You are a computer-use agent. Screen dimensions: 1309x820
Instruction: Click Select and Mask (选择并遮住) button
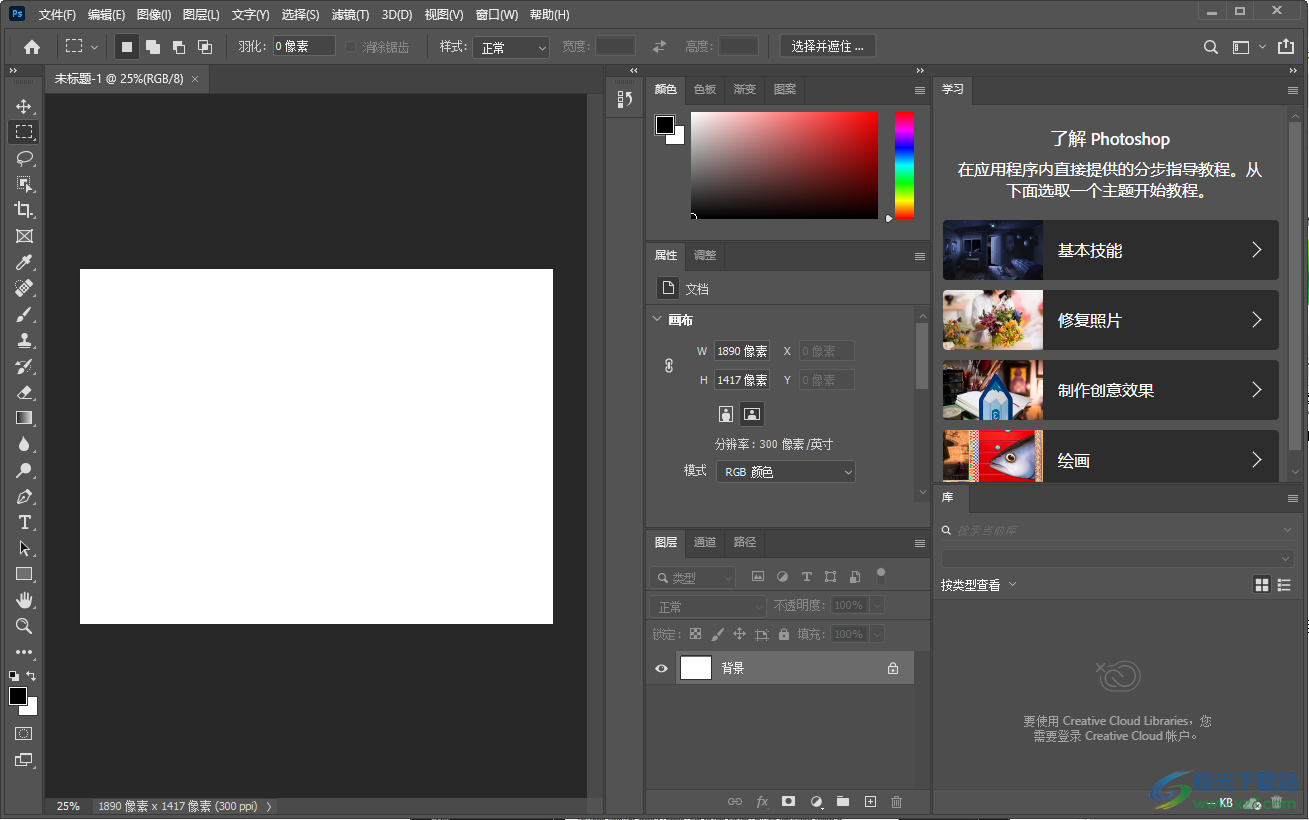(x=828, y=47)
